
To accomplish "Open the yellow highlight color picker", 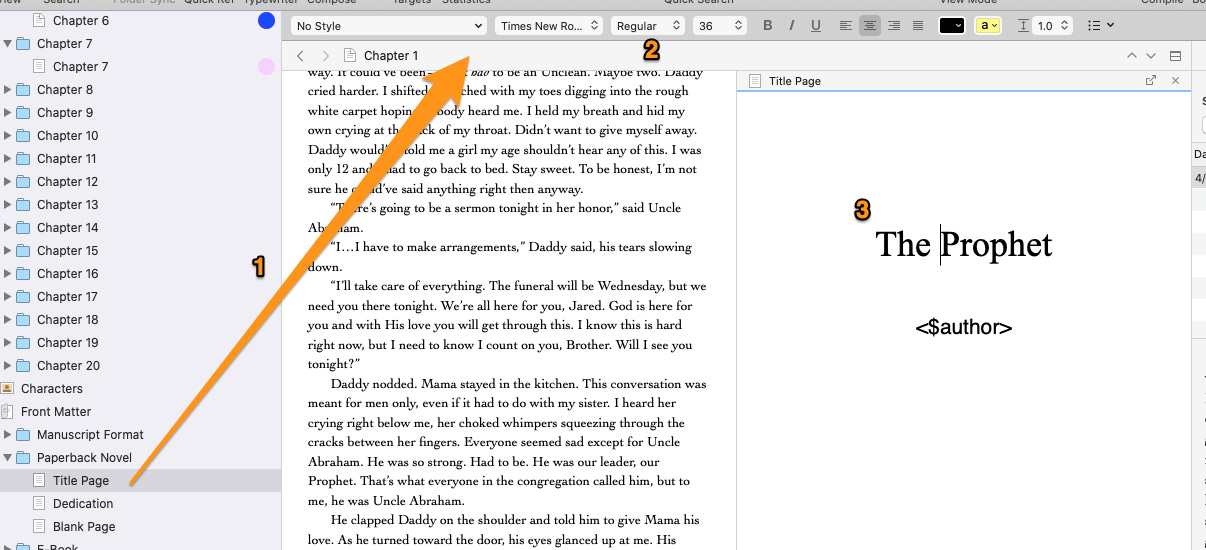I will pyautogui.click(x=988, y=26).
